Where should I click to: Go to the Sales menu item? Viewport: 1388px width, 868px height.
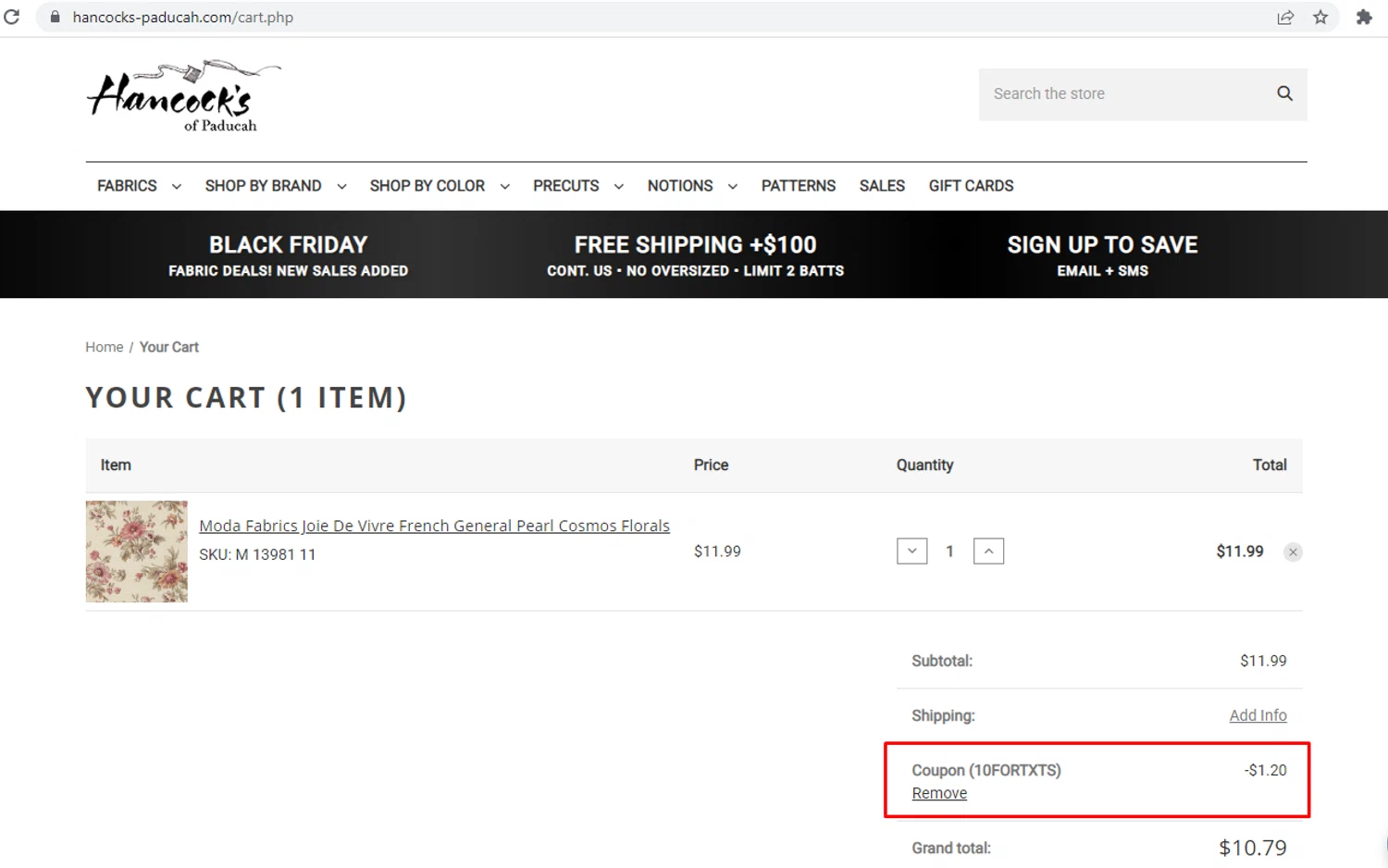point(882,186)
